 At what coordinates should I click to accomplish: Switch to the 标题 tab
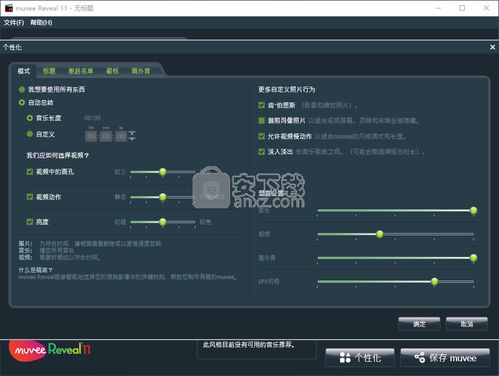(49, 71)
